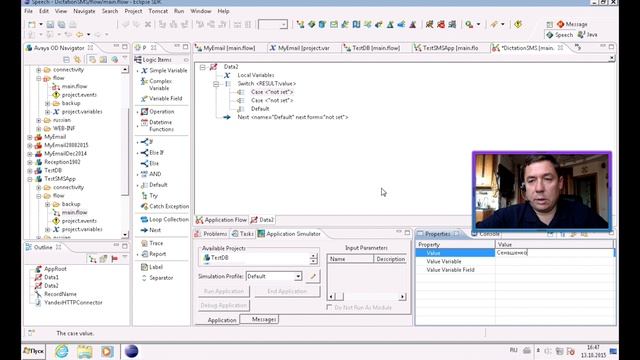Select the Data2 bottom editor tab
This screenshot has height=360, width=640.
pos(262,220)
